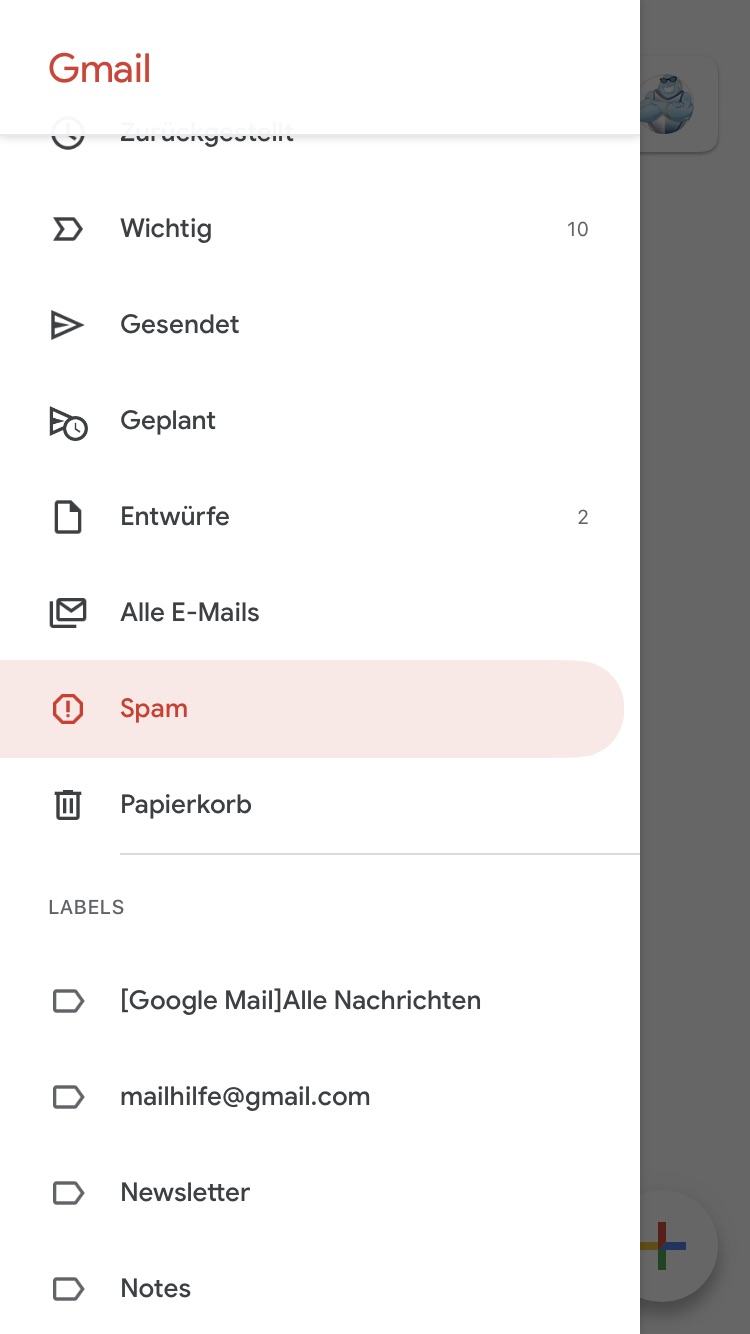750x1334 pixels.
Task: Click the Wichtig label icon
Action: (x=67, y=229)
